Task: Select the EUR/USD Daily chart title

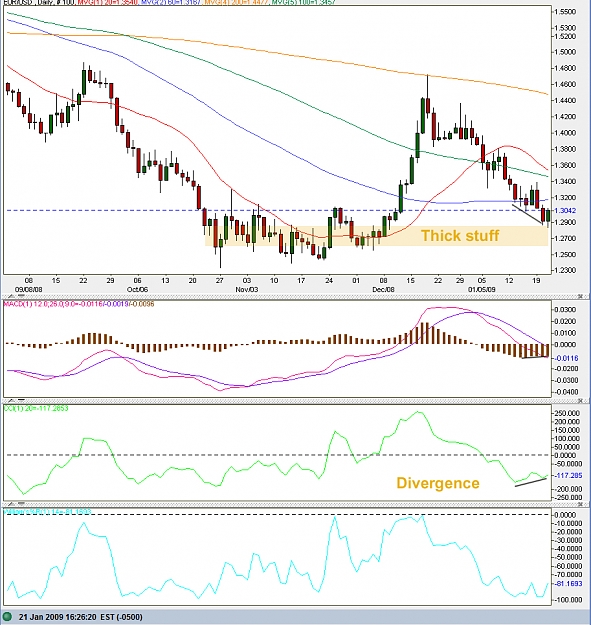Action: point(40,2)
